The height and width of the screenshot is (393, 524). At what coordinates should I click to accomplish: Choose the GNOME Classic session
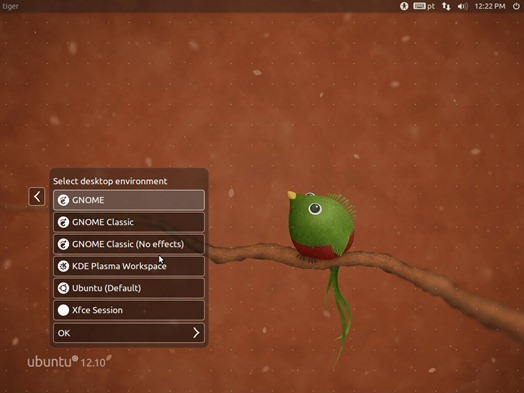[x=129, y=222]
